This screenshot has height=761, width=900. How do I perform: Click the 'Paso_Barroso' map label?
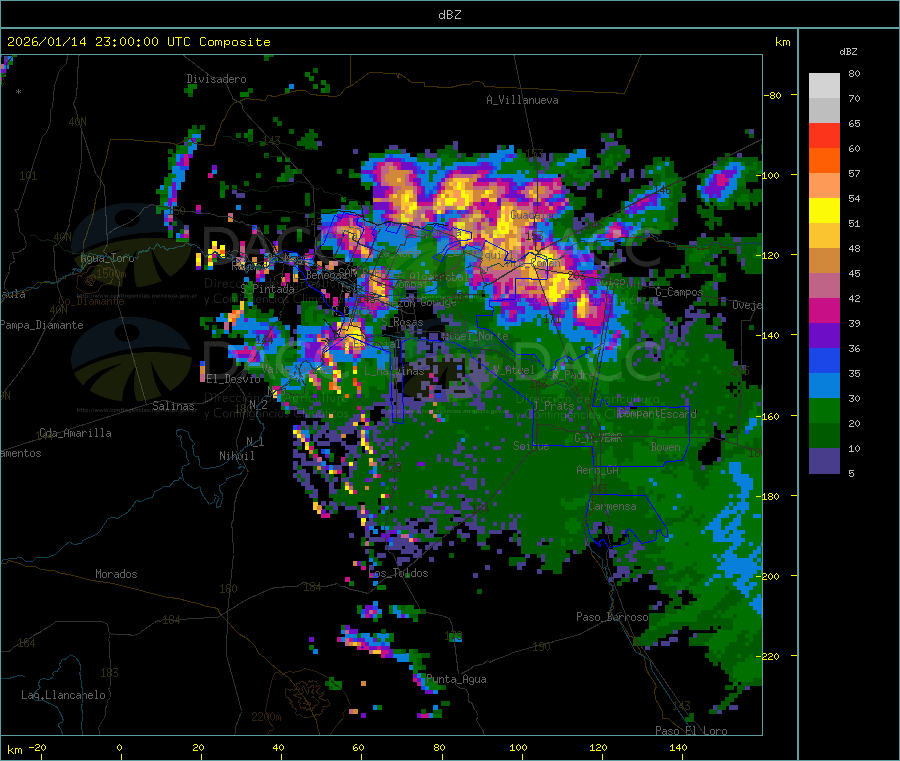tap(612, 617)
